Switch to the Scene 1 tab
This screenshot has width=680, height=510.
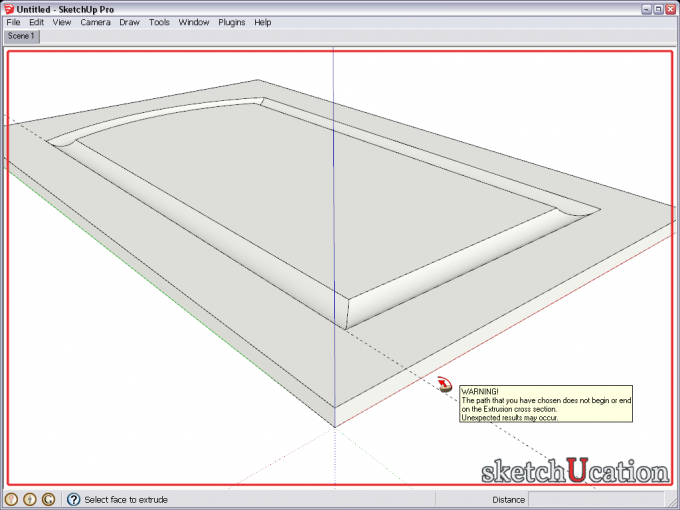[x=21, y=36]
